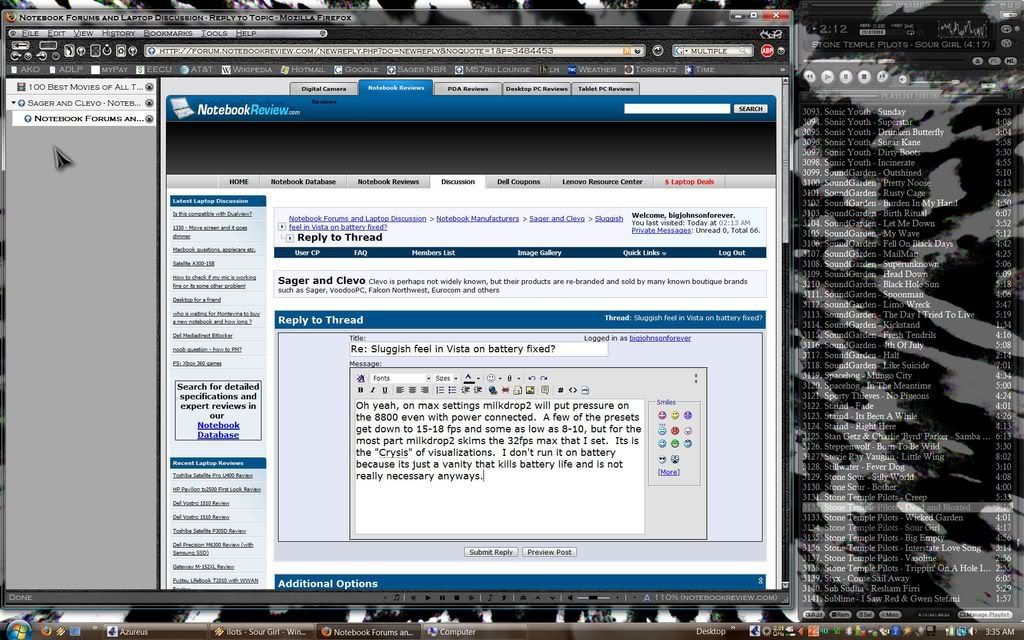
Task: Open the Quick Links dropdown
Action: click(644, 253)
